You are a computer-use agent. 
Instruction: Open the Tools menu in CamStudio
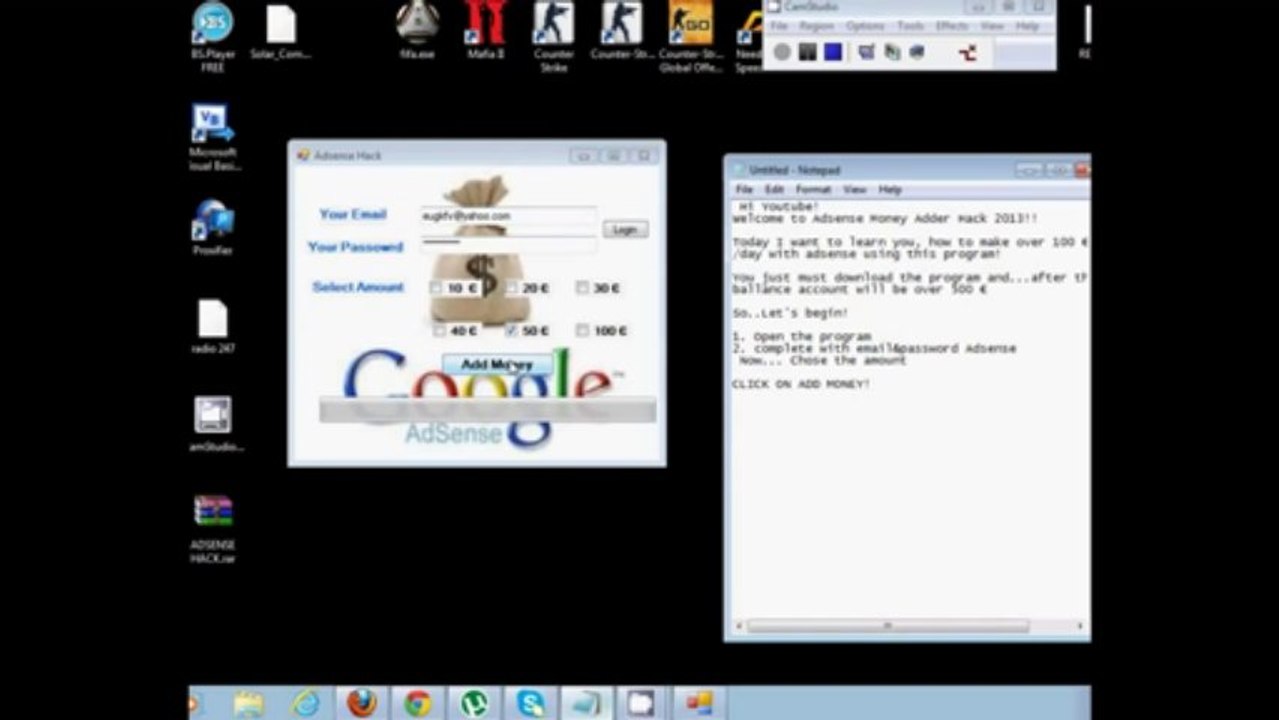click(910, 26)
